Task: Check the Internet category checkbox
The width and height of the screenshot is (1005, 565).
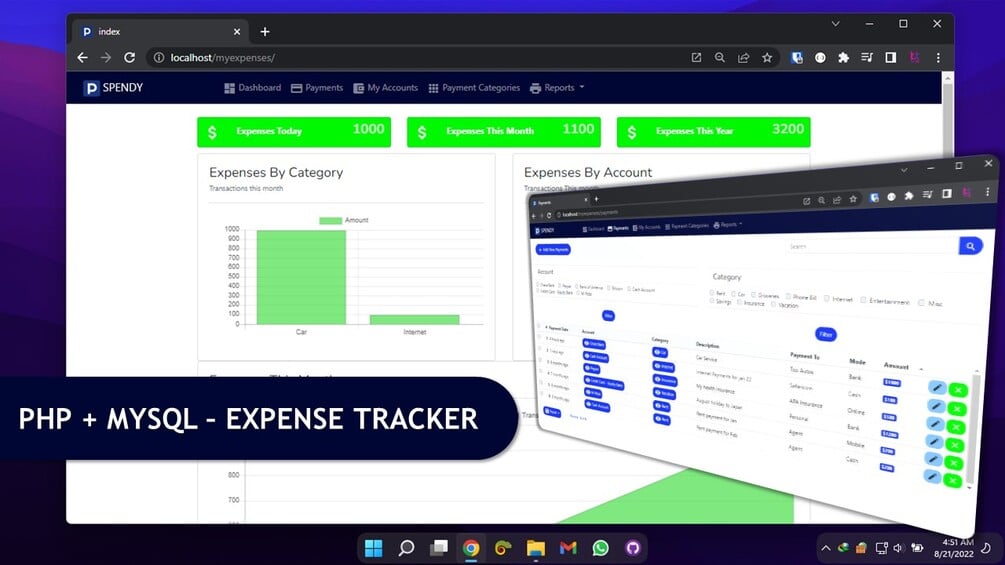Action: pos(827,298)
